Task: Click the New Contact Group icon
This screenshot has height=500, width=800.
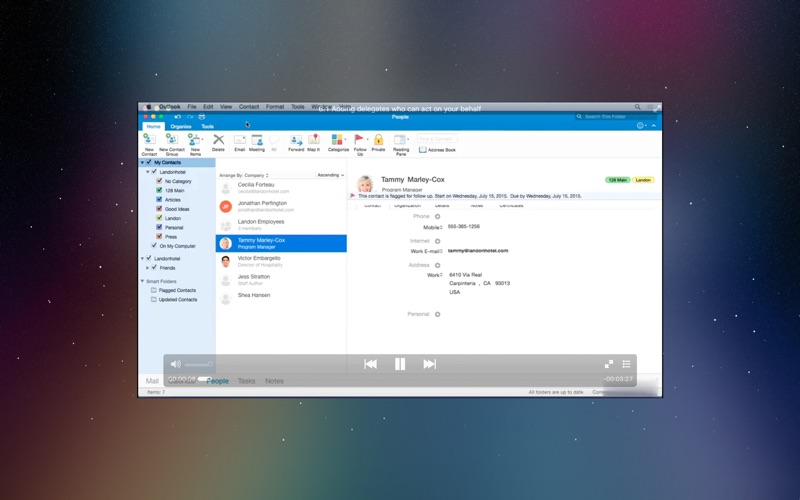Action: (171, 139)
